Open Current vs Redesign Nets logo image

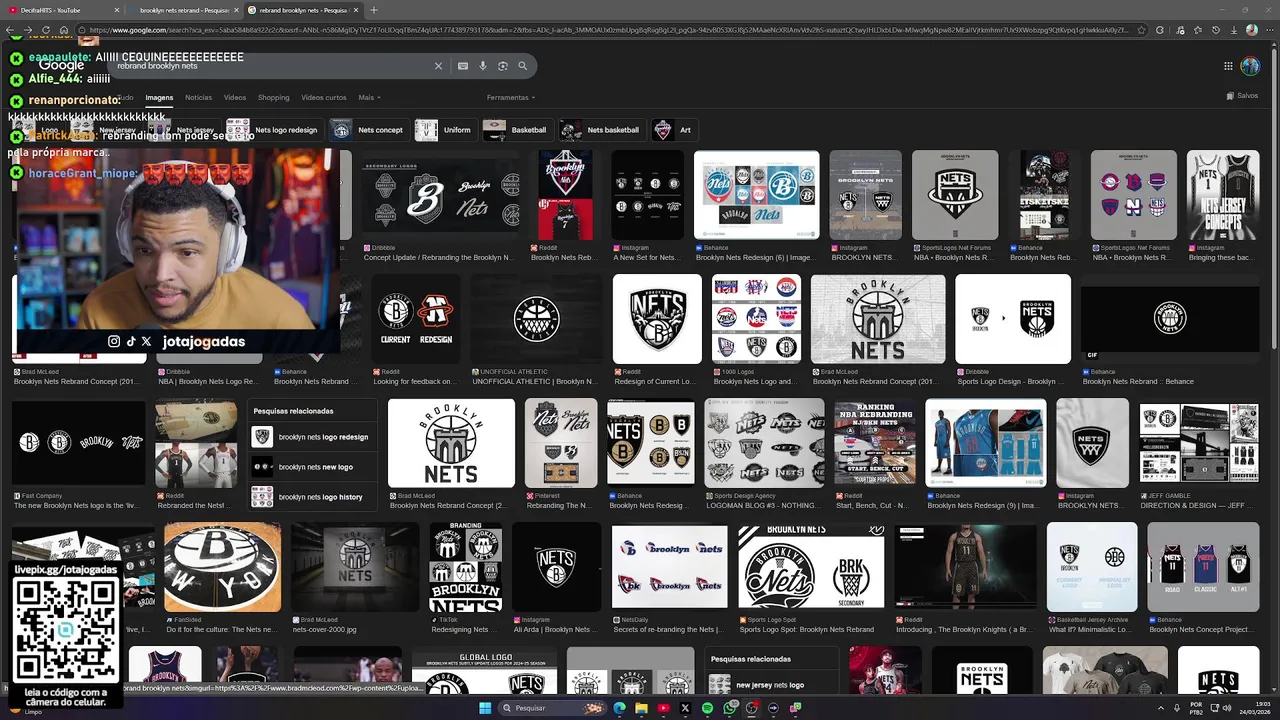click(416, 319)
